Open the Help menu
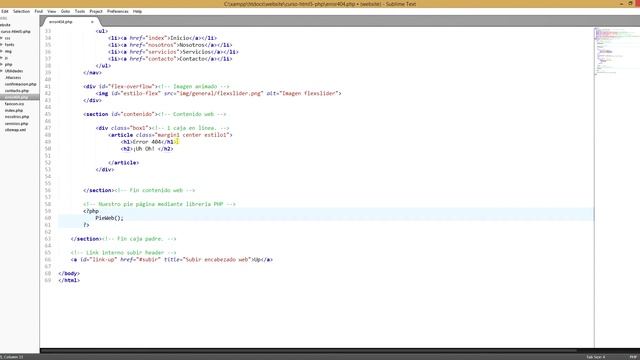The width and height of the screenshot is (640, 360). (138, 11)
